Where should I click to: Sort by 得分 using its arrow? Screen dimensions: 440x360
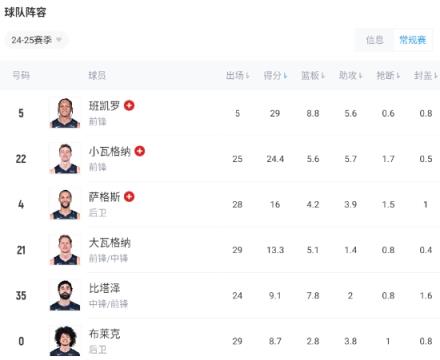[285, 76]
